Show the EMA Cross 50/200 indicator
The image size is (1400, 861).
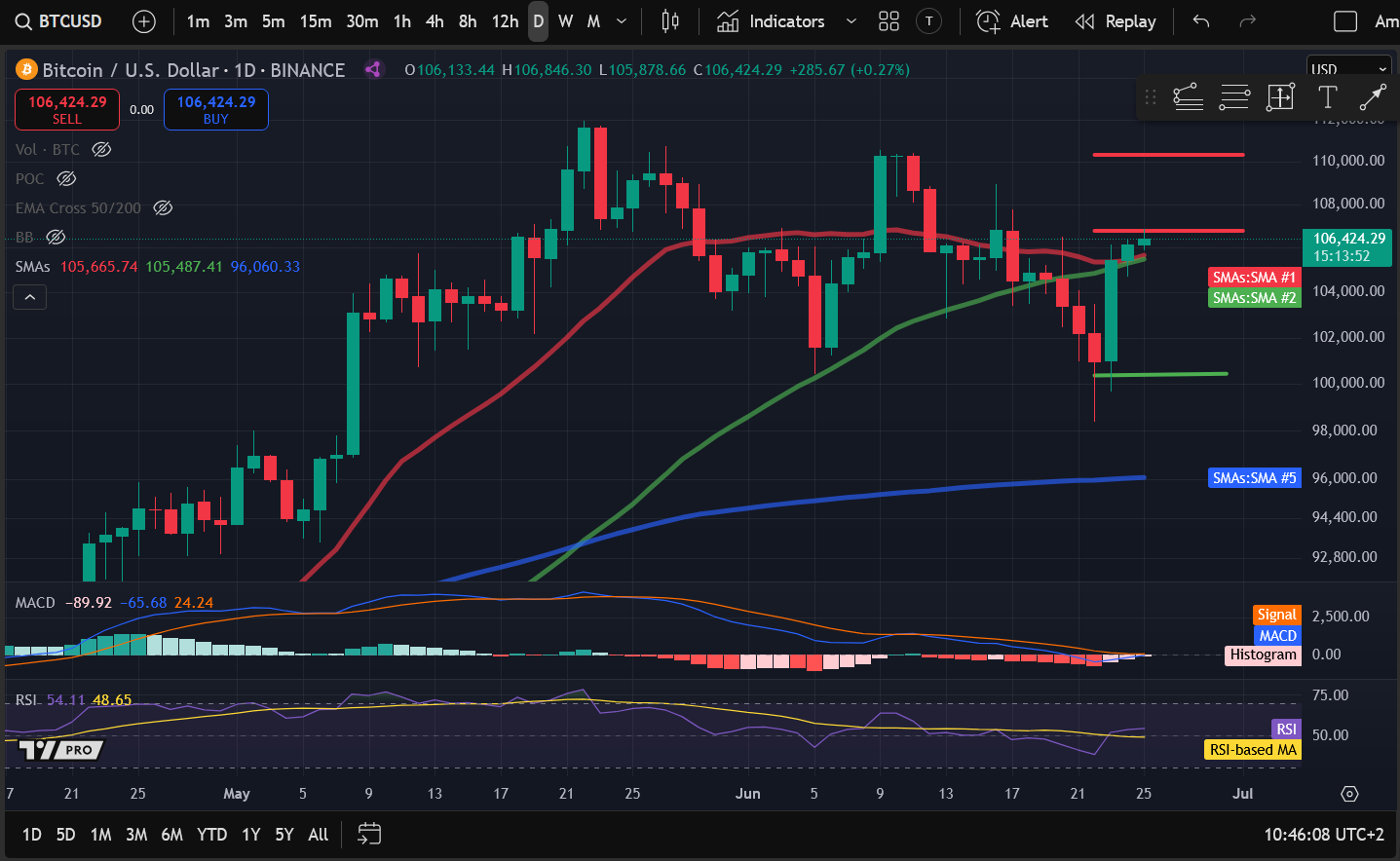[163, 207]
